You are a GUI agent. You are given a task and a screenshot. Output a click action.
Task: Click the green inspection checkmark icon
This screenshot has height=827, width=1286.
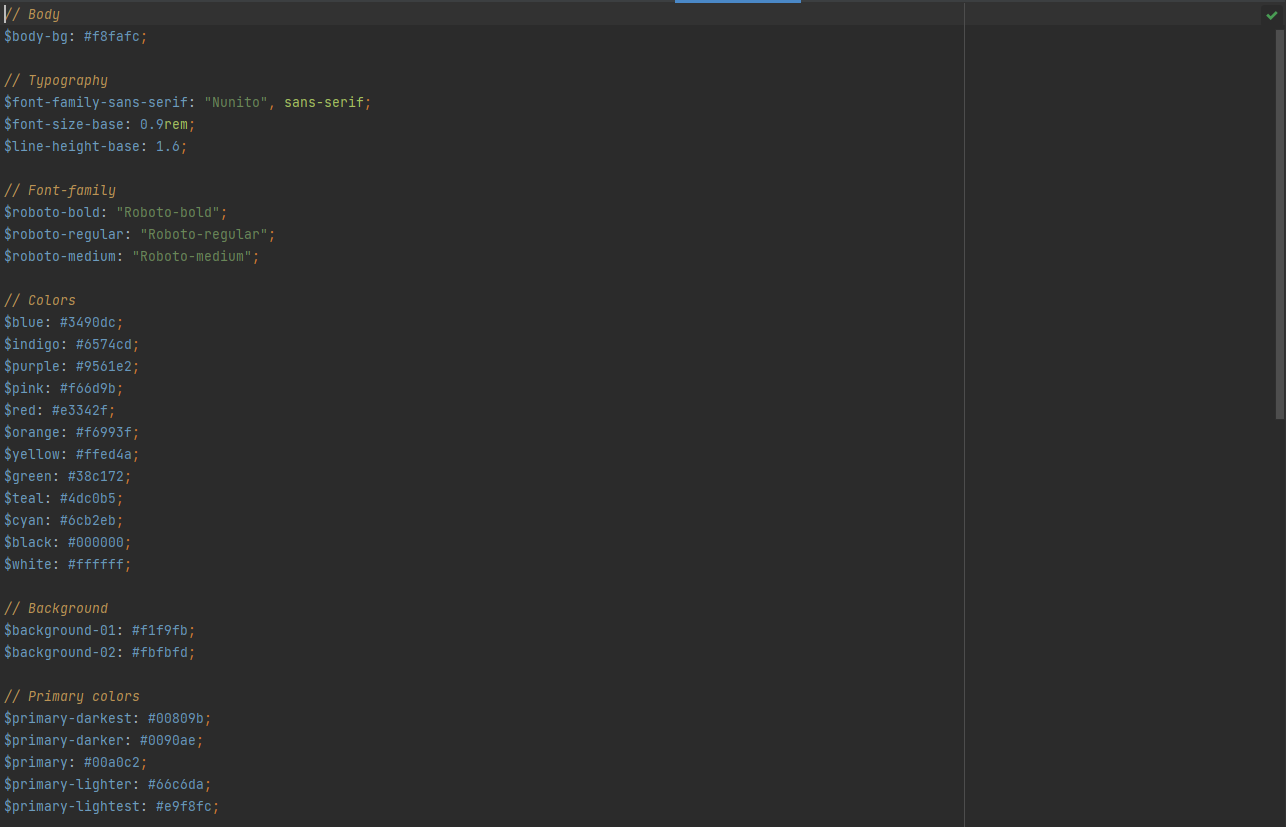(x=1272, y=16)
